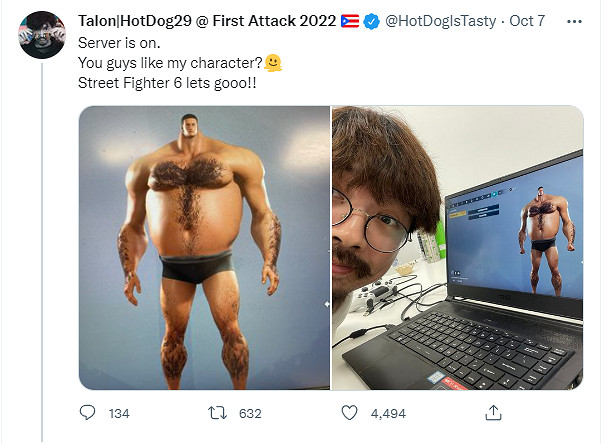Click the flag emoji after the display name
Image resolution: width=613 pixels, height=444 pixels.
point(346,20)
